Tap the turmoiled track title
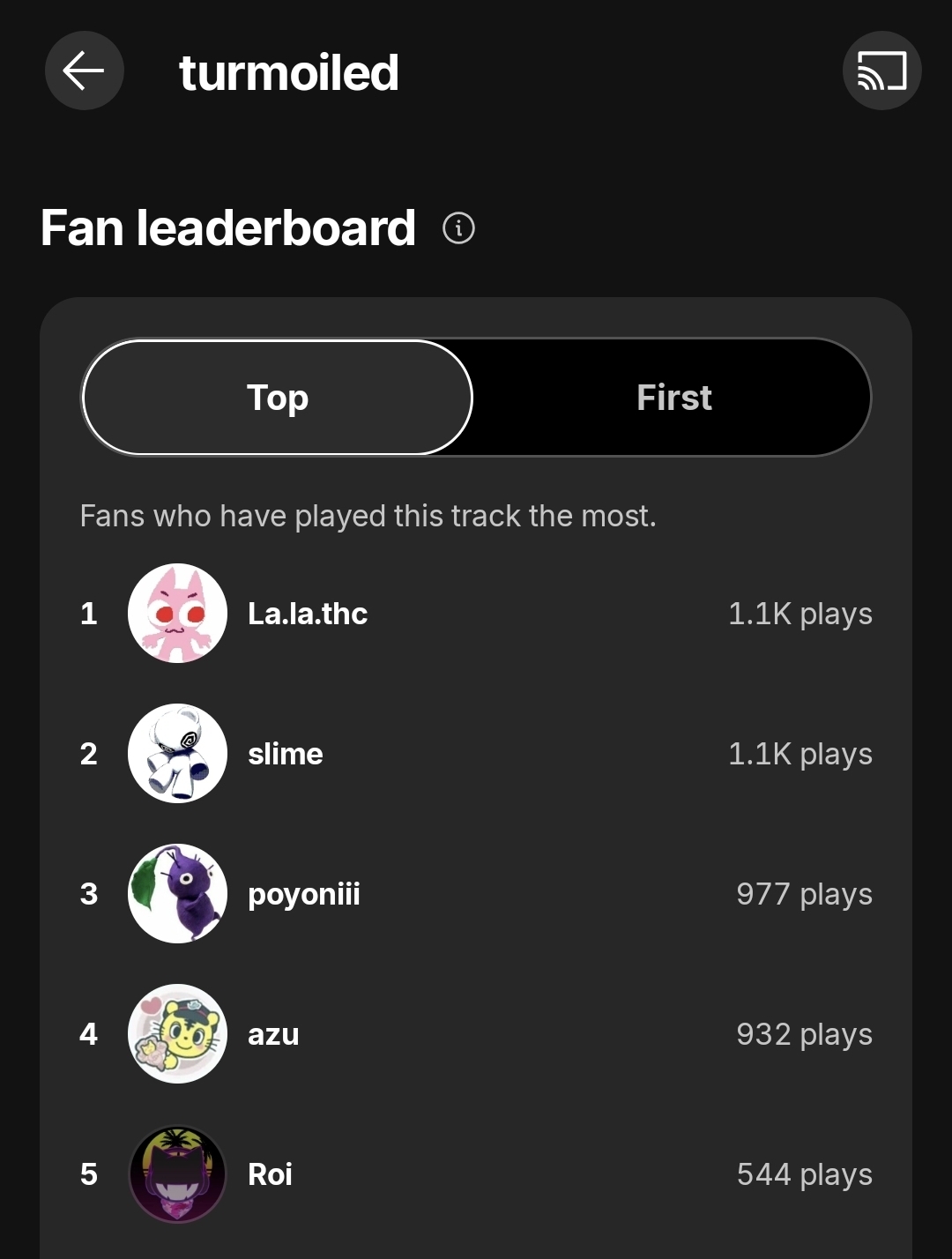Image resolution: width=952 pixels, height=1259 pixels. (x=289, y=72)
